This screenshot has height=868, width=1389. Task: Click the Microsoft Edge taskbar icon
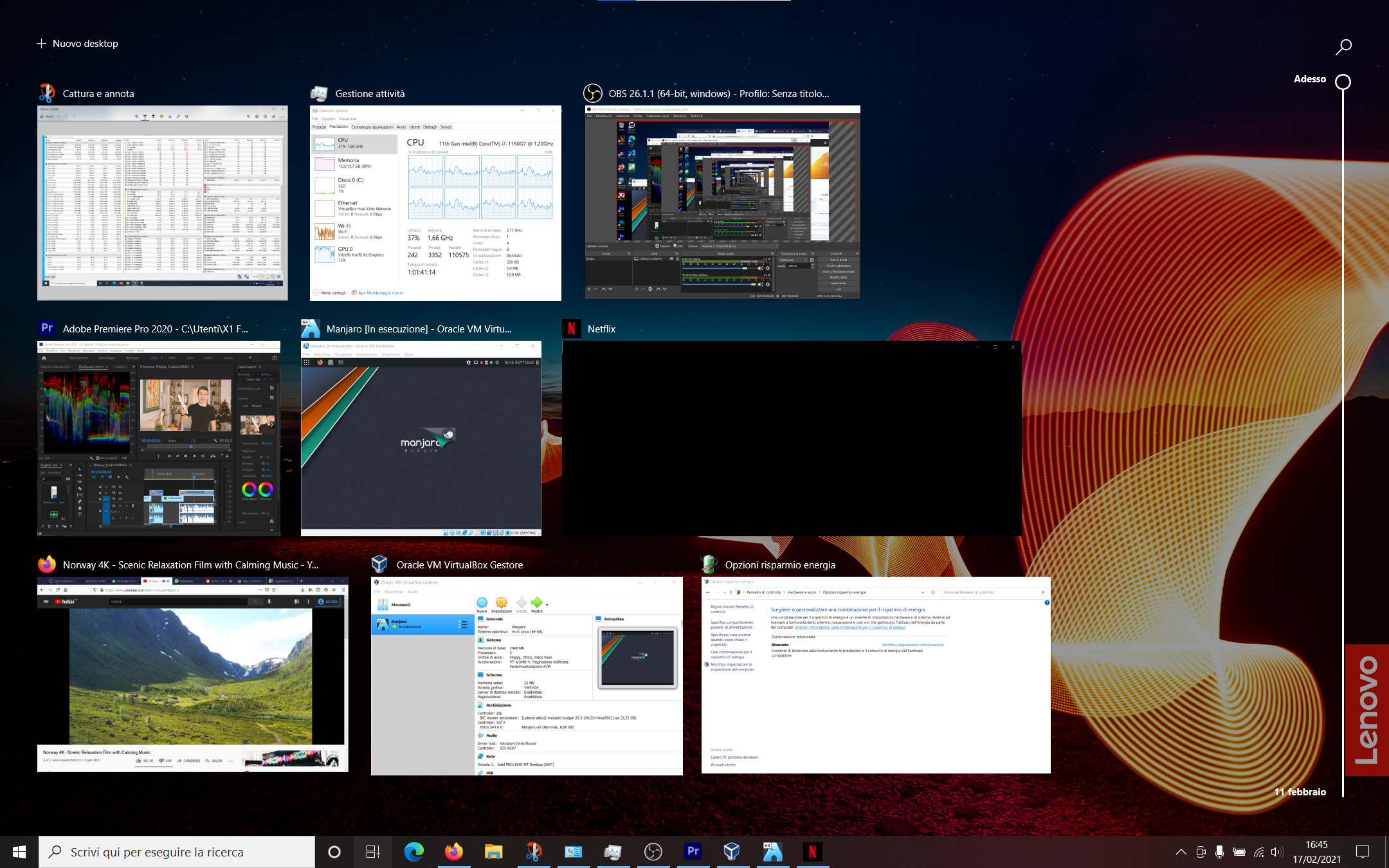tap(414, 852)
